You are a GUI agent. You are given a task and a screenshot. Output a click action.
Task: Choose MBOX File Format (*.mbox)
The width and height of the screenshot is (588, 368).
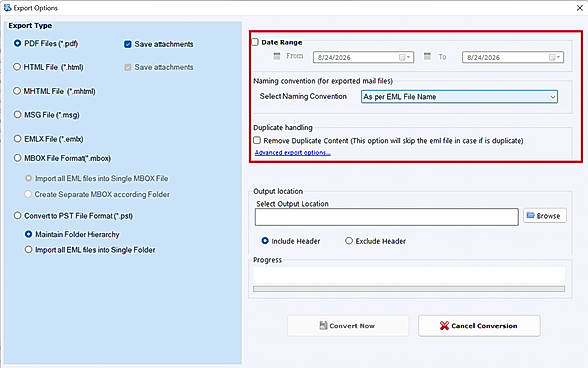(17, 158)
